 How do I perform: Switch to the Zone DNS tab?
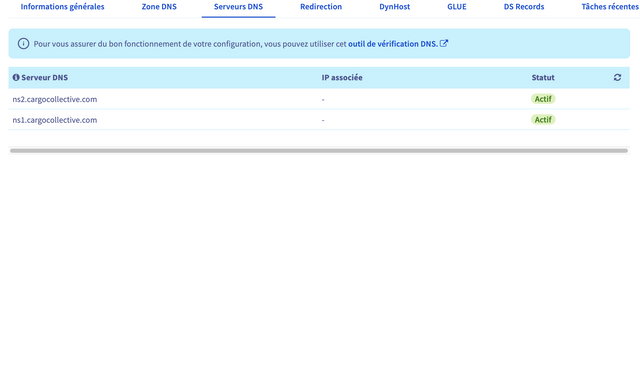point(159,7)
